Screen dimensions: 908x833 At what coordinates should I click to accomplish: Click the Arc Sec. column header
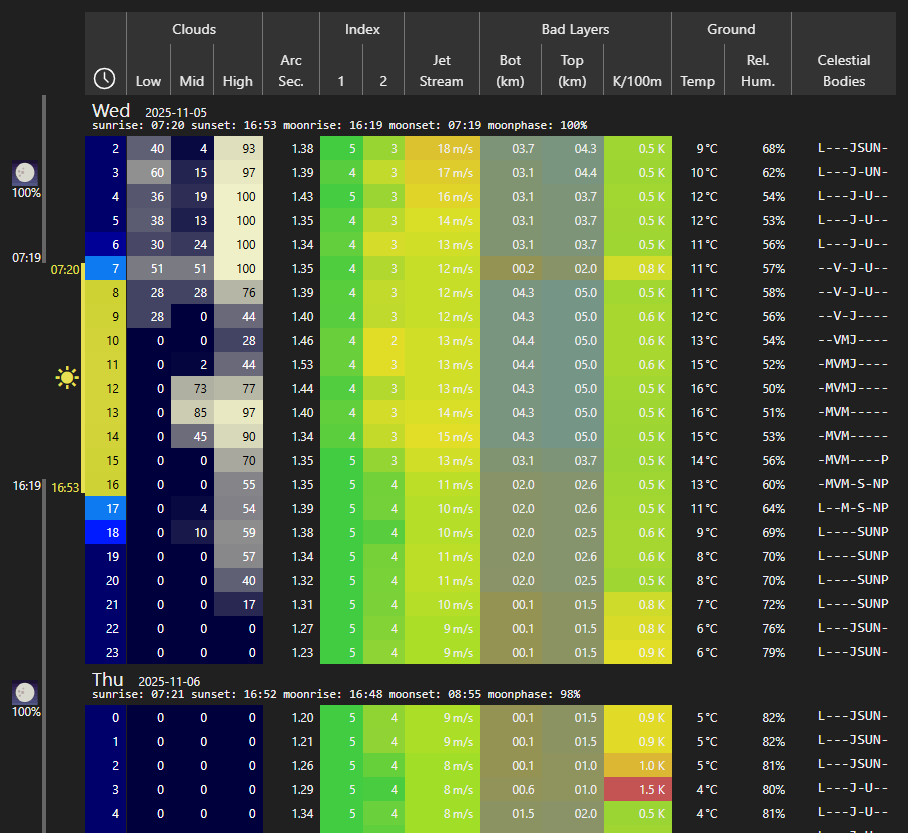[x=291, y=70]
